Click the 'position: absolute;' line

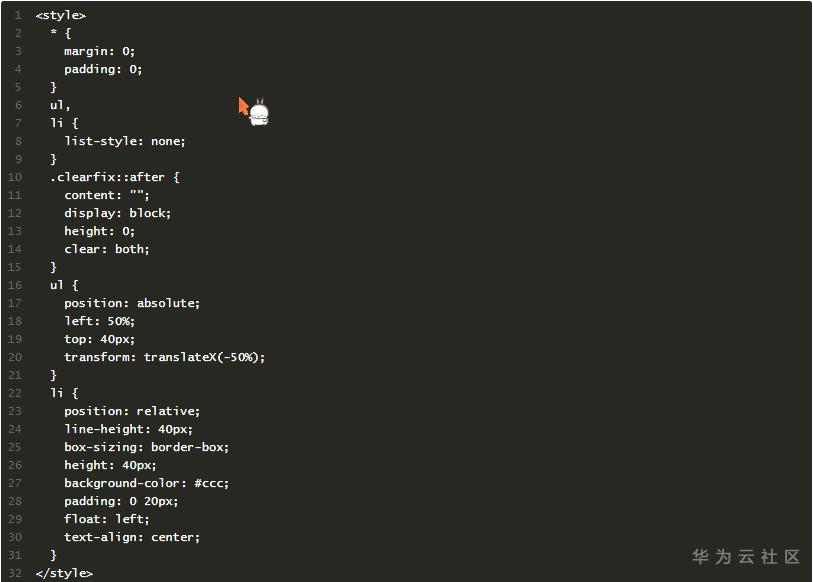point(132,303)
